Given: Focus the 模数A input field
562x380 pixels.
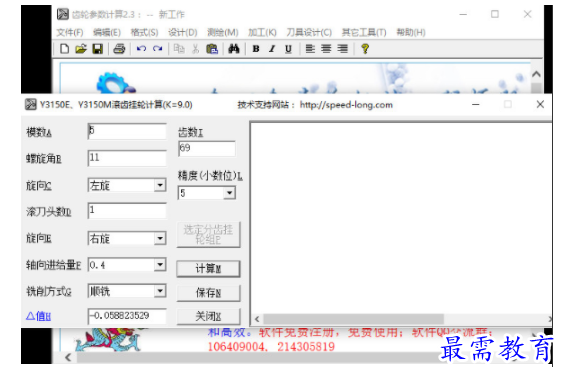Looking at the screenshot, I should [x=127, y=131].
